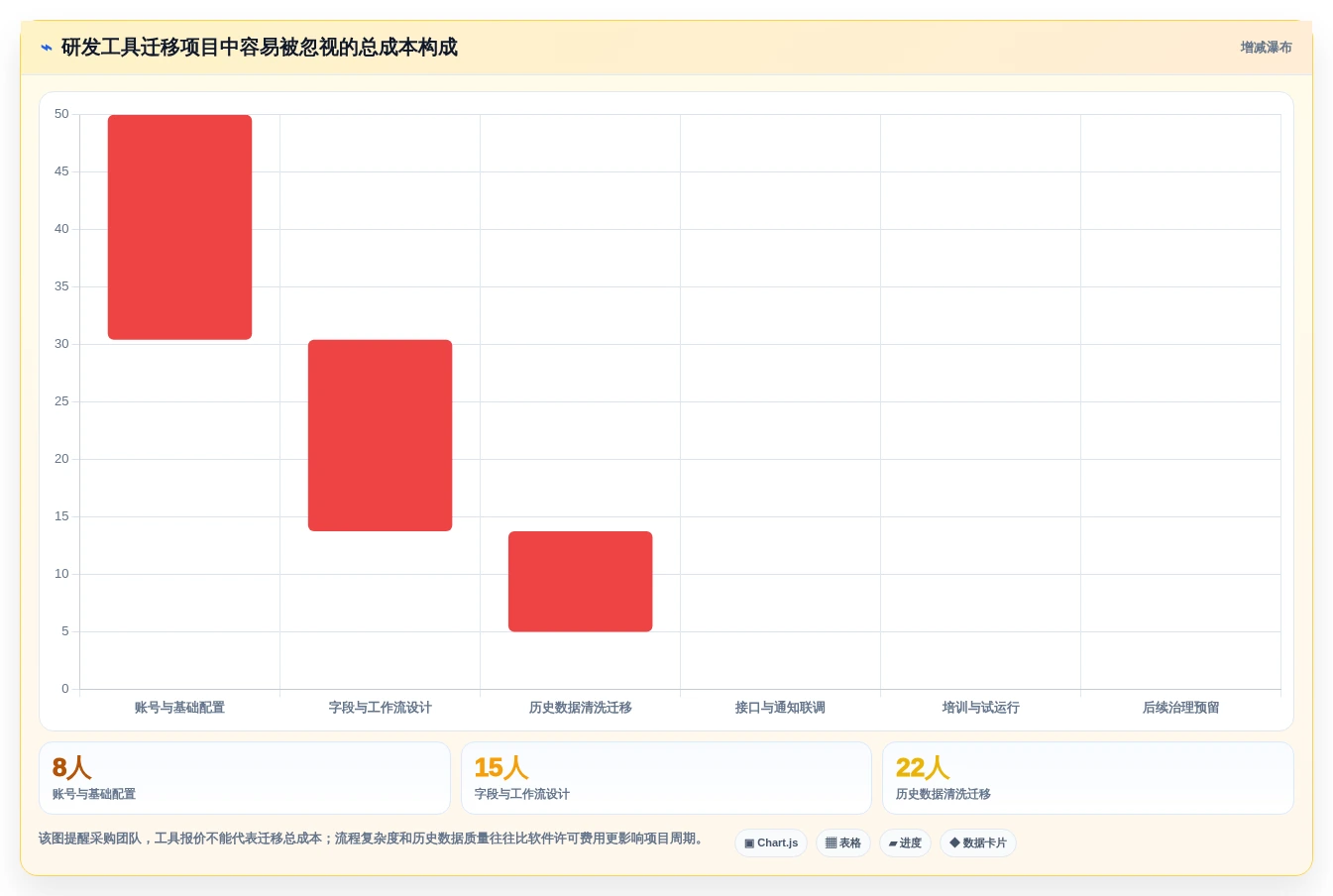
Task: Click the 数据卡片 tag chip
Action: 978,843
